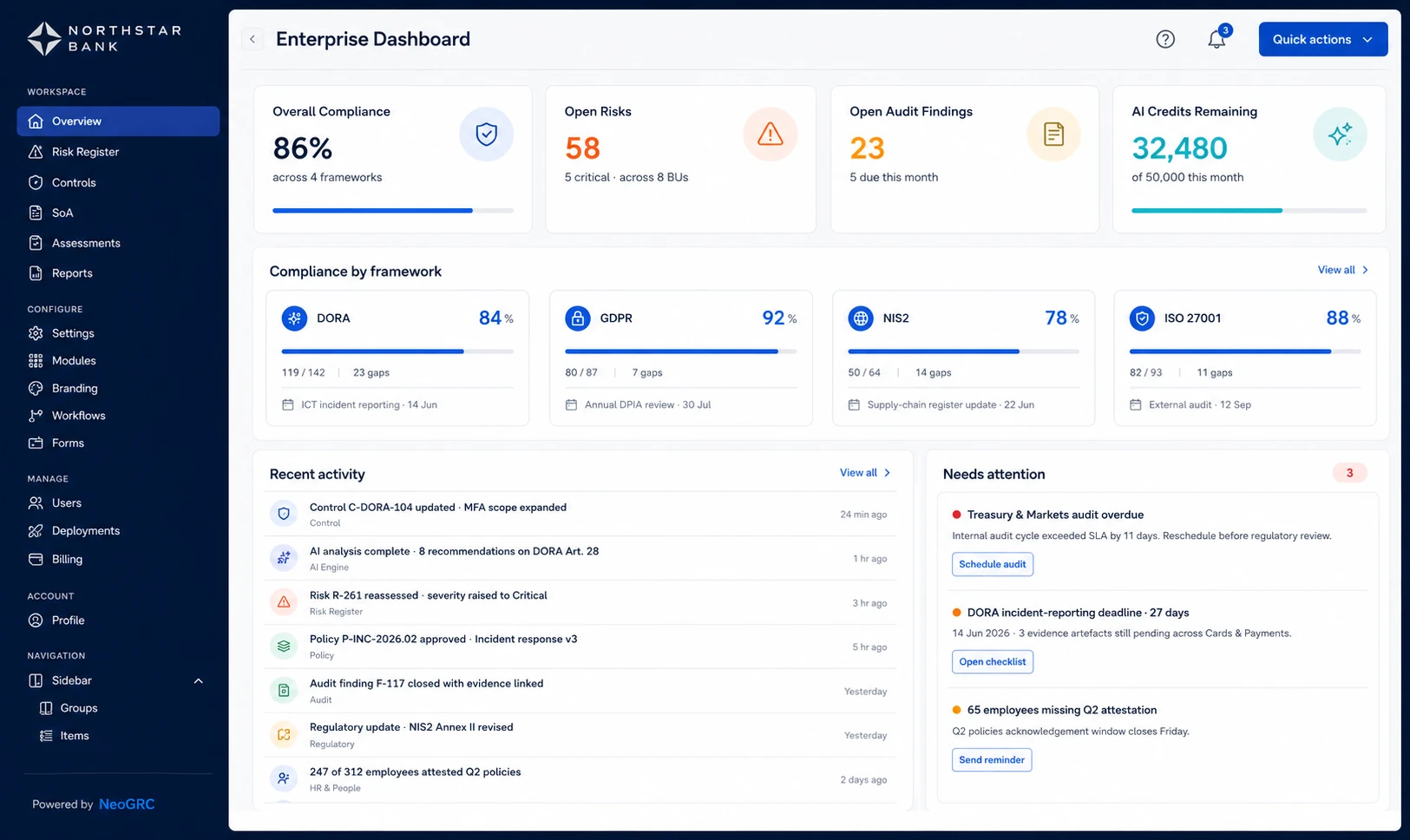Click the NIS2 globe icon
1410x840 pixels.
(860, 318)
